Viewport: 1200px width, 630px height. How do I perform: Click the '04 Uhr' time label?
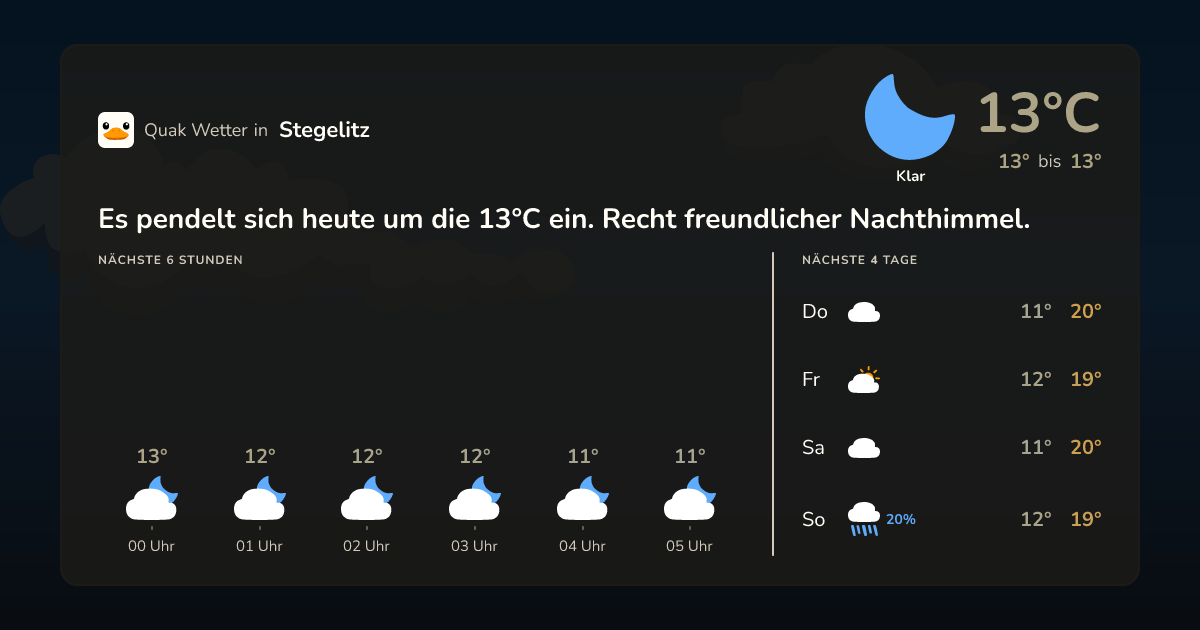point(583,546)
